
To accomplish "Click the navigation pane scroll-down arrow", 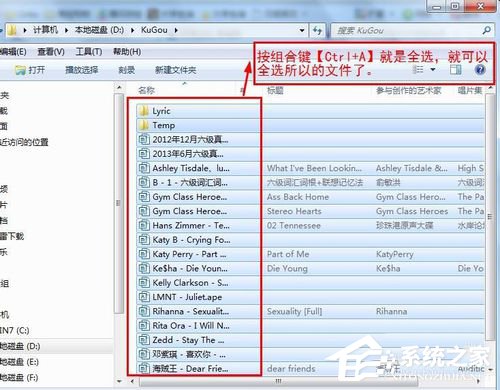I will tap(119, 381).
